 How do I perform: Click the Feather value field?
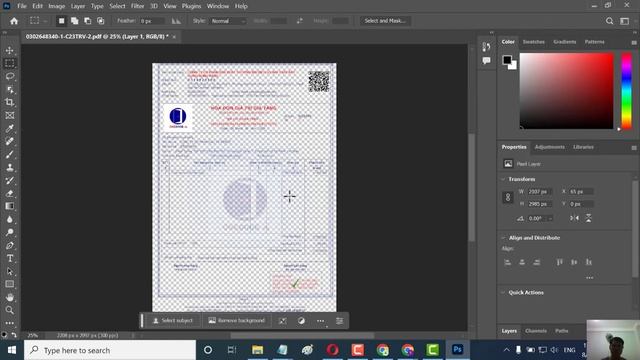click(x=151, y=21)
